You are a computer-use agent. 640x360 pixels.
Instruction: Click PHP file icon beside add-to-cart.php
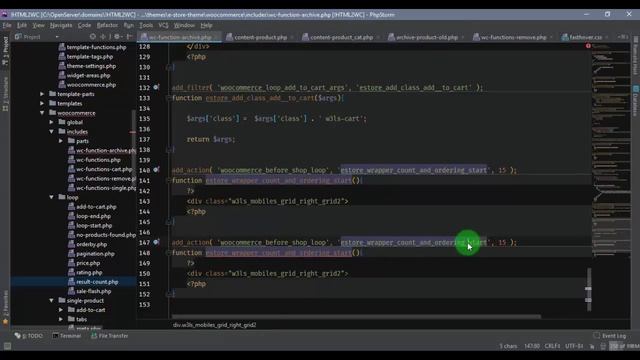click(71, 207)
